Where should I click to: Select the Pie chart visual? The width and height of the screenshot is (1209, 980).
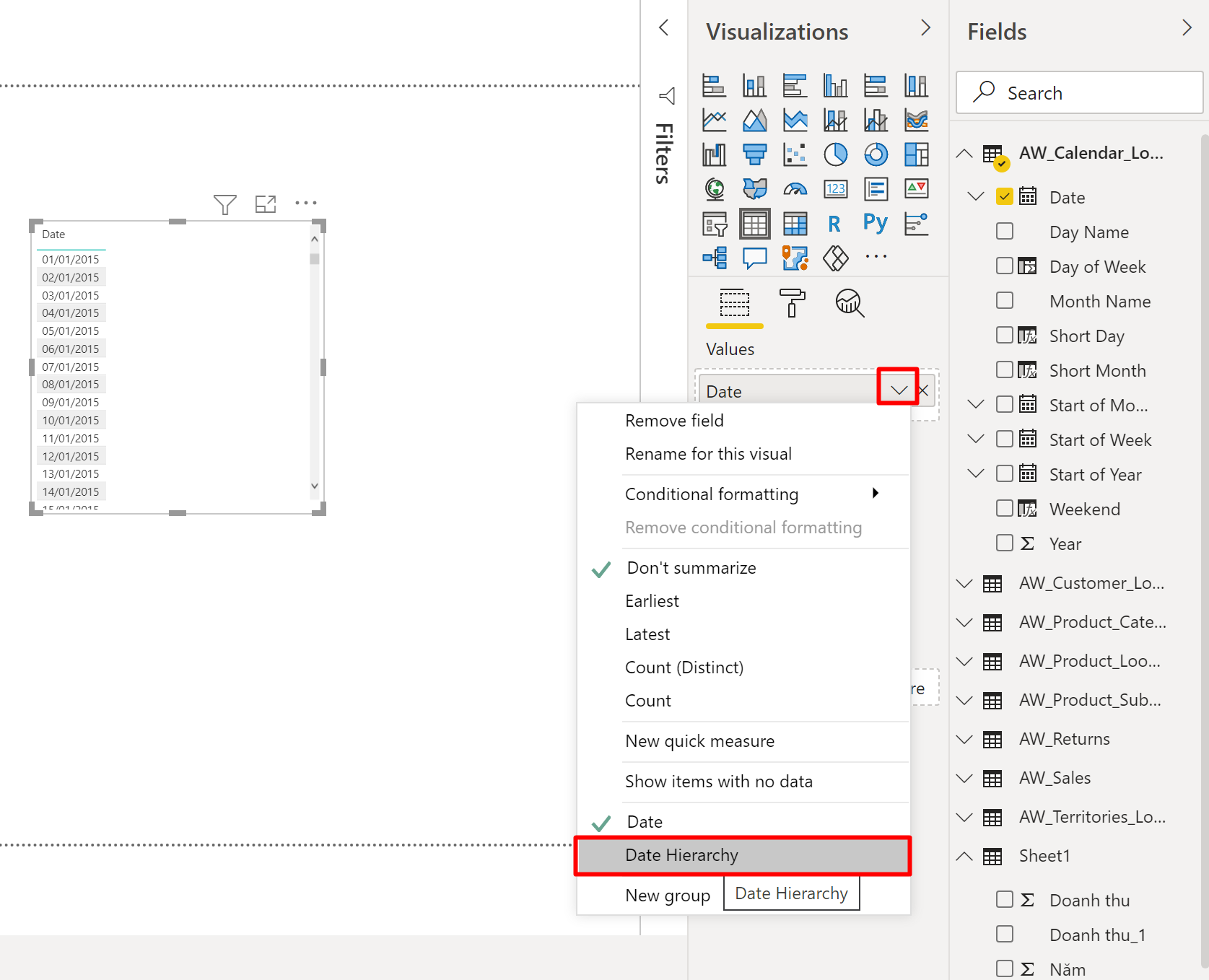835,154
